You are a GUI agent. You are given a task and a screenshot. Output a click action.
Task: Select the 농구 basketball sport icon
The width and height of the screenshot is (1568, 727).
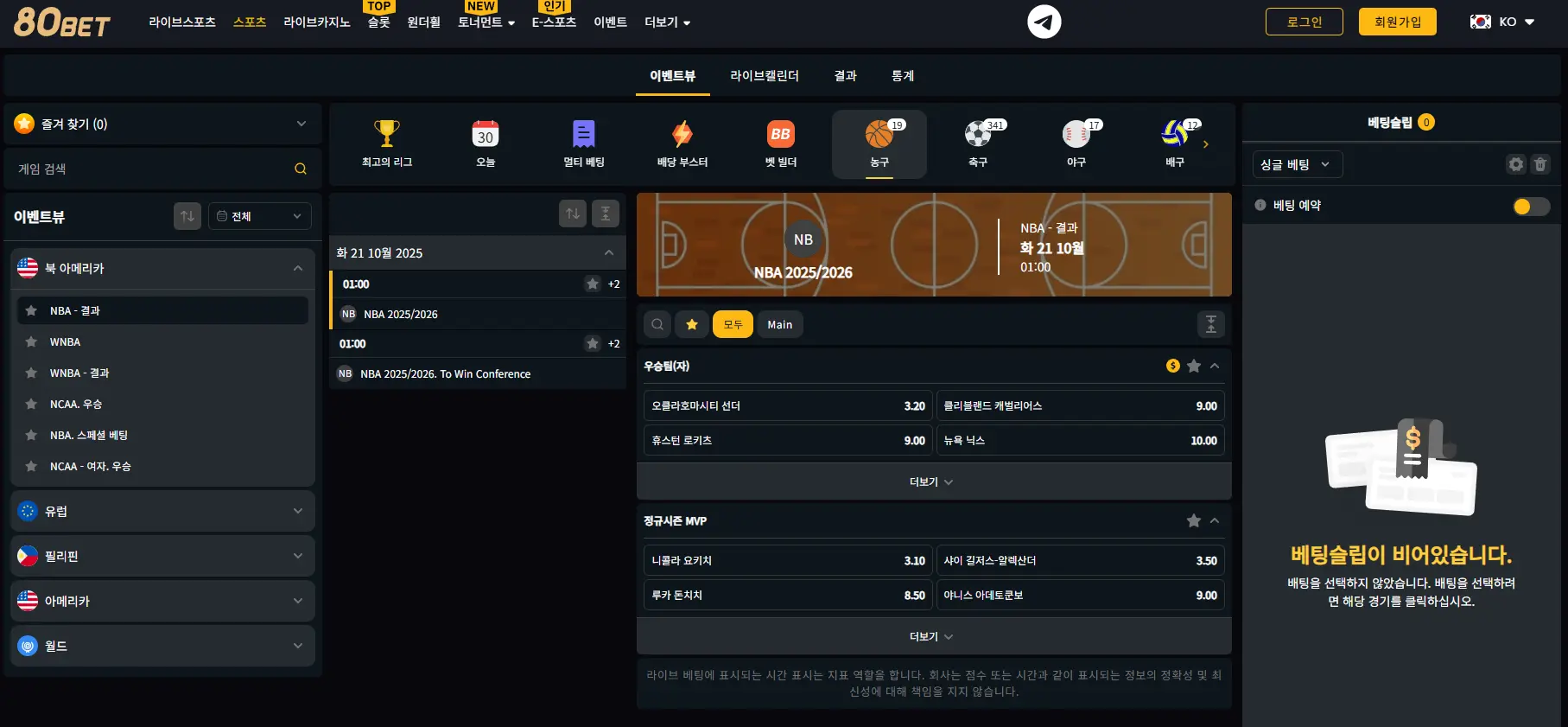click(x=879, y=134)
